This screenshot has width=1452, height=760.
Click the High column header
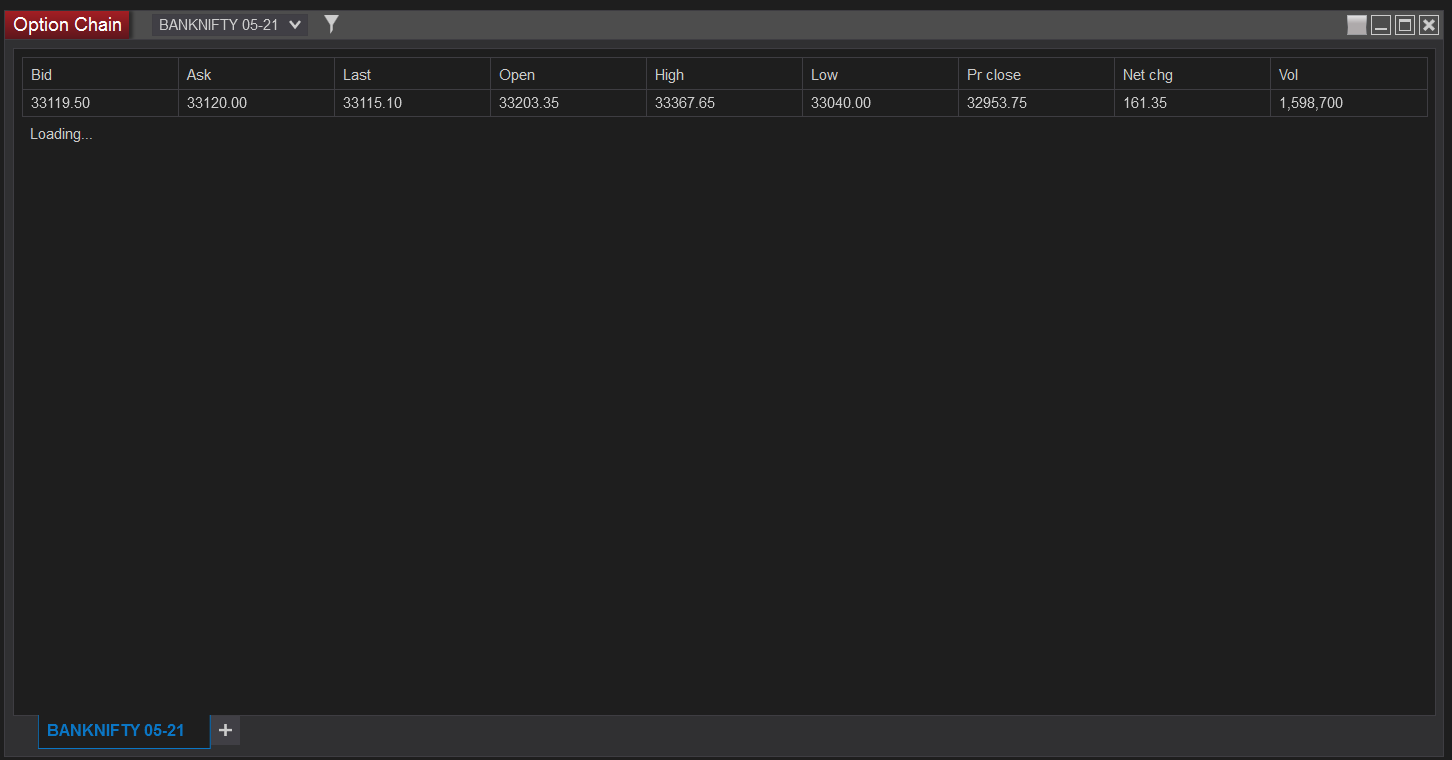click(725, 74)
